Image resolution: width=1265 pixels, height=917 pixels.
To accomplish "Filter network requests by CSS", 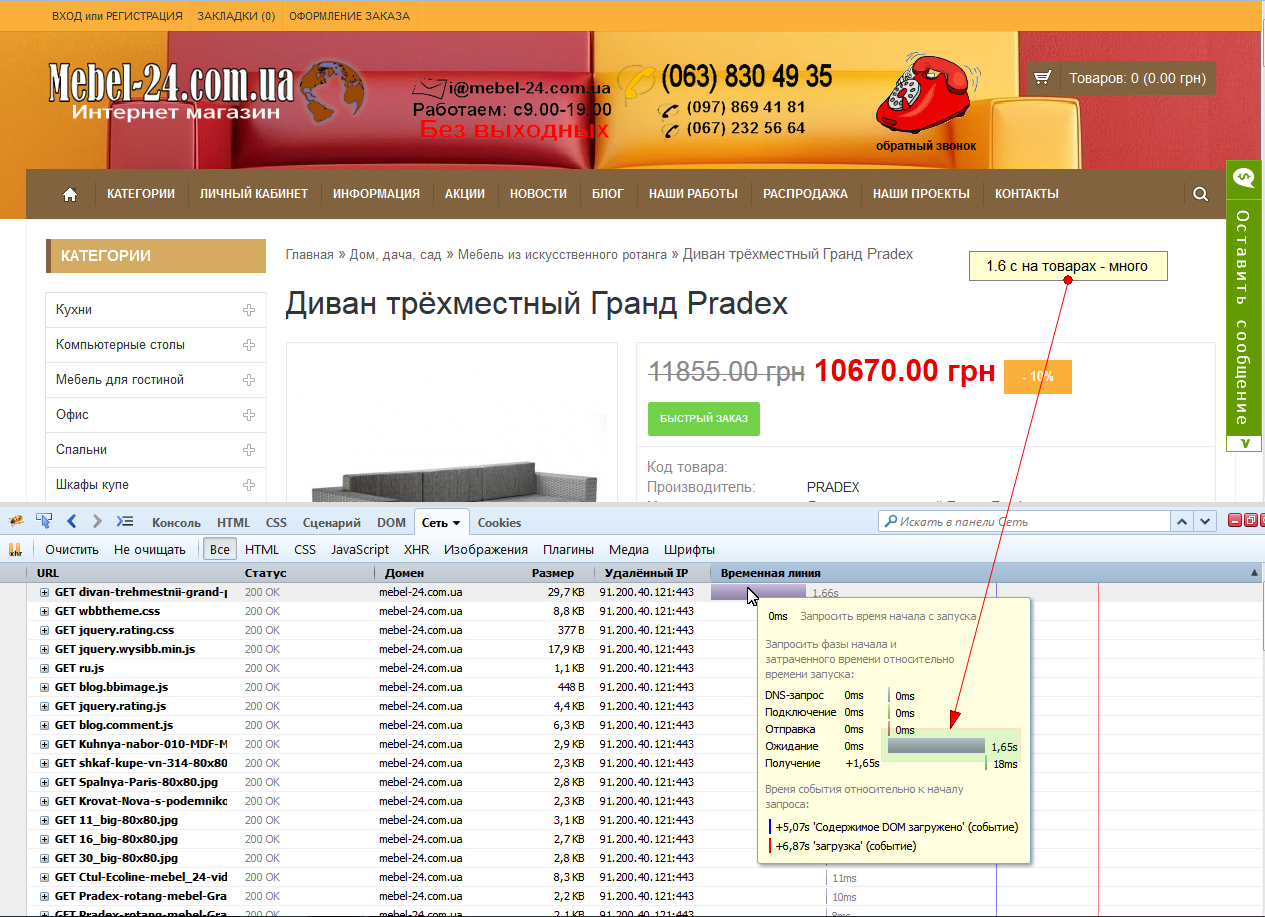I will tap(305, 549).
